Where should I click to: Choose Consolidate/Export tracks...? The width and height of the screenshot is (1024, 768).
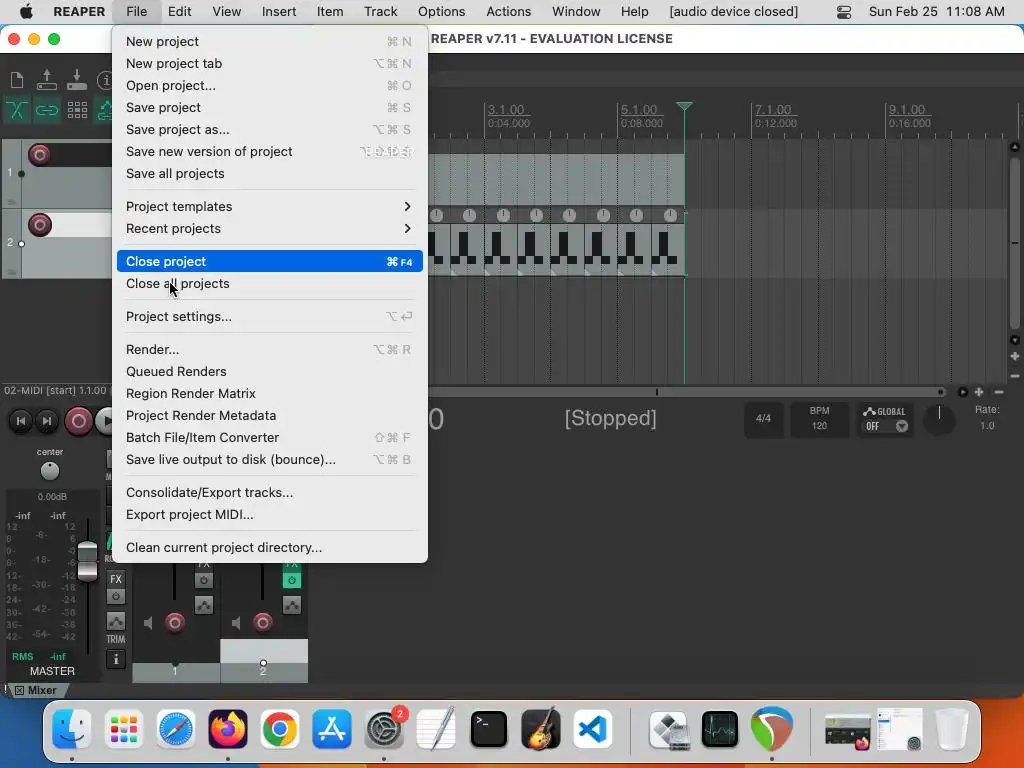tap(270, 492)
